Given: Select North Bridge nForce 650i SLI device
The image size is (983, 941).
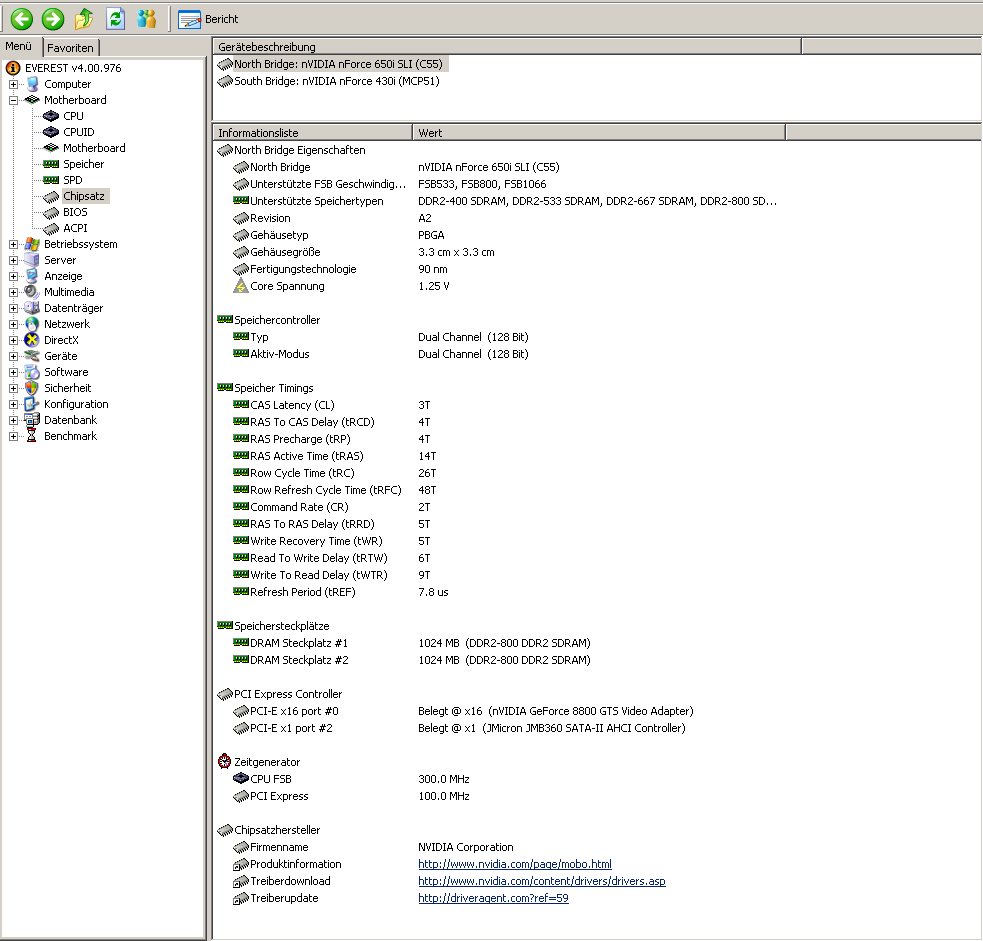Looking at the screenshot, I should 332,64.
